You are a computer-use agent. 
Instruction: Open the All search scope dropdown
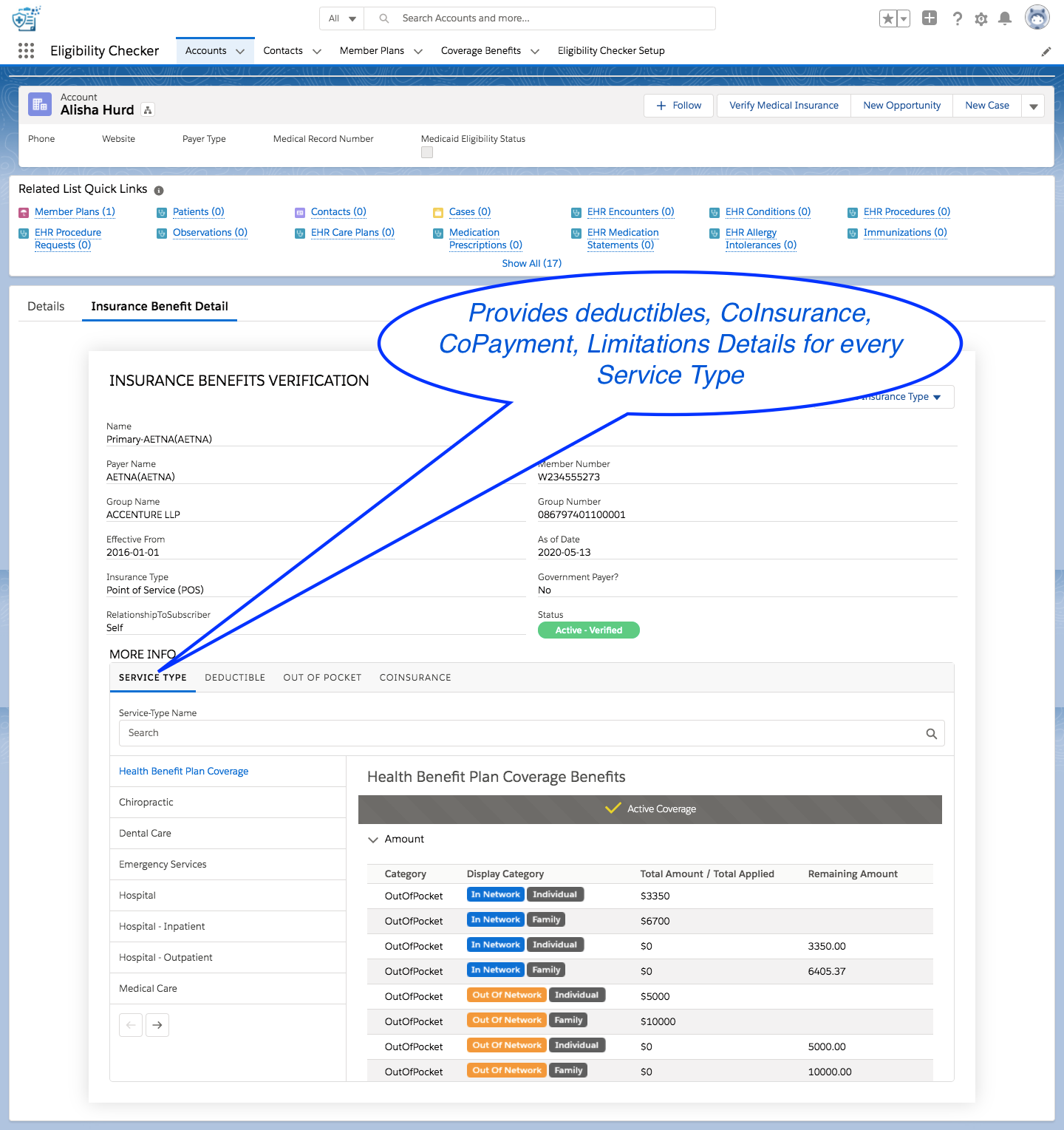click(341, 18)
